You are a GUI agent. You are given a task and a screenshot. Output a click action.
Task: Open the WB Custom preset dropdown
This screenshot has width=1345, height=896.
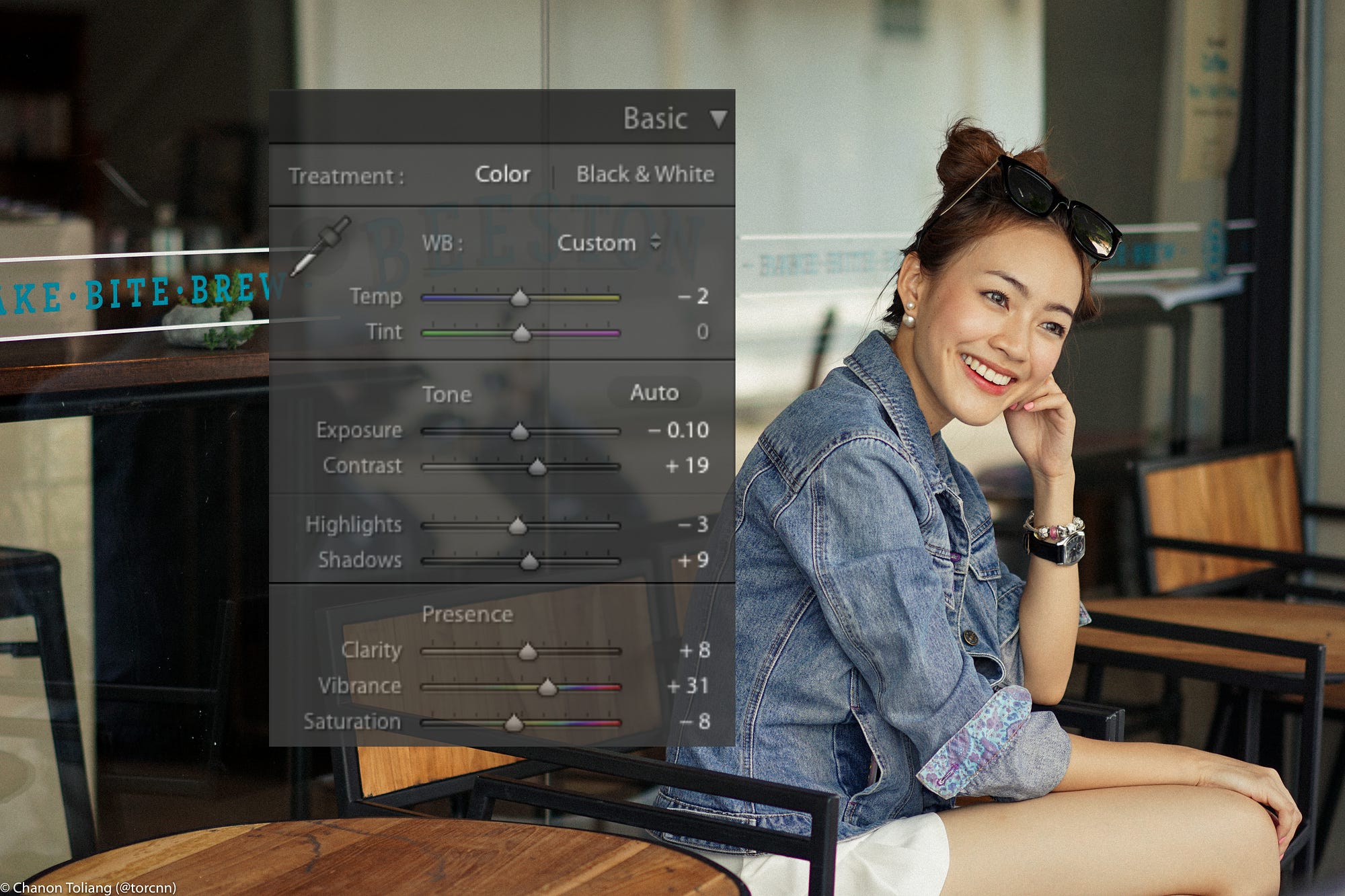(609, 243)
